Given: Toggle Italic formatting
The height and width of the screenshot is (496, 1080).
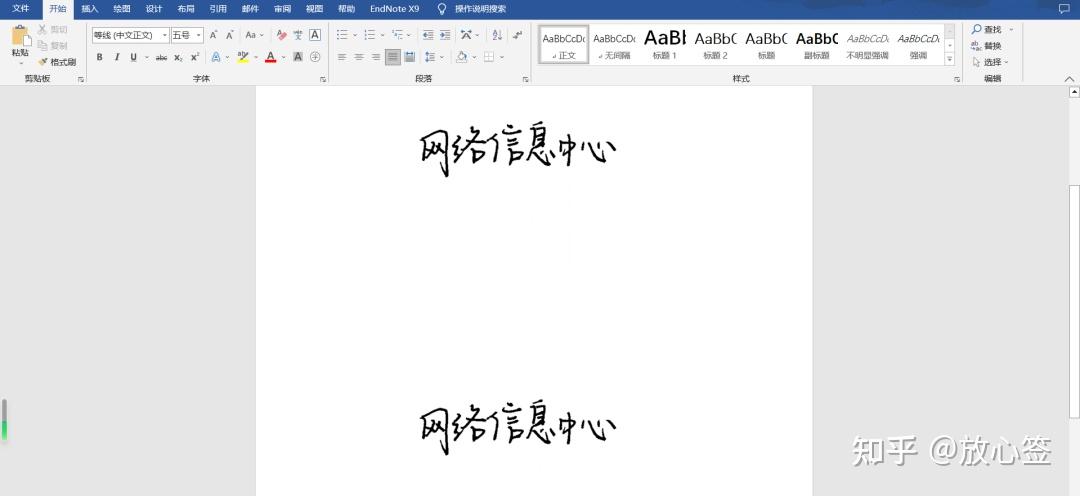Looking at the screenshot, I should coord(116,57).
